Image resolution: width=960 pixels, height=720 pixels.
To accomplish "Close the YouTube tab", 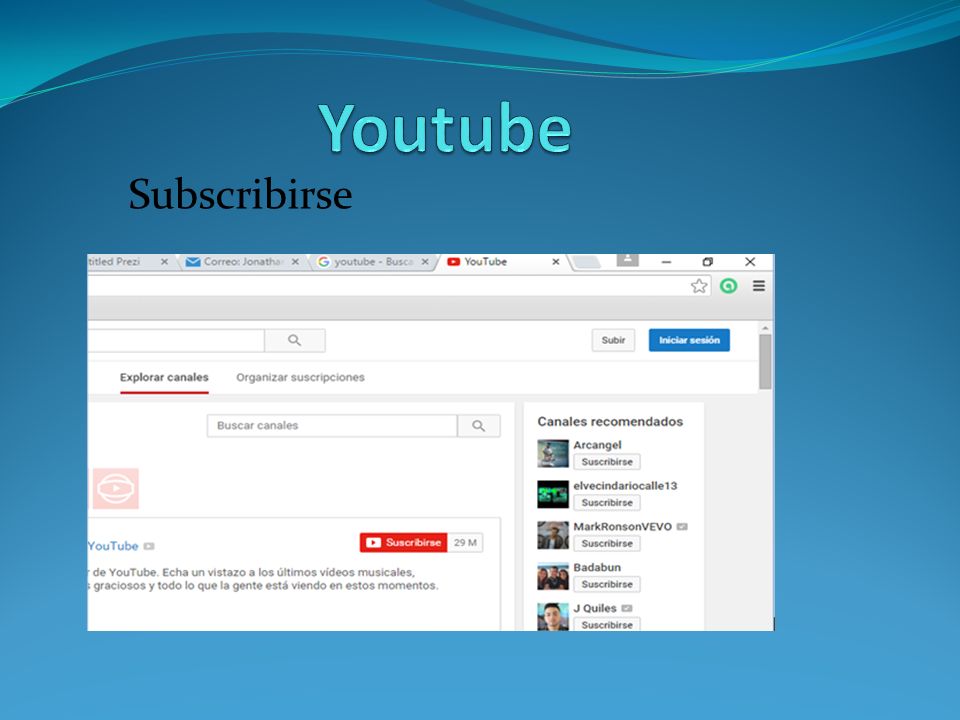I will click(x=555, y=261).
